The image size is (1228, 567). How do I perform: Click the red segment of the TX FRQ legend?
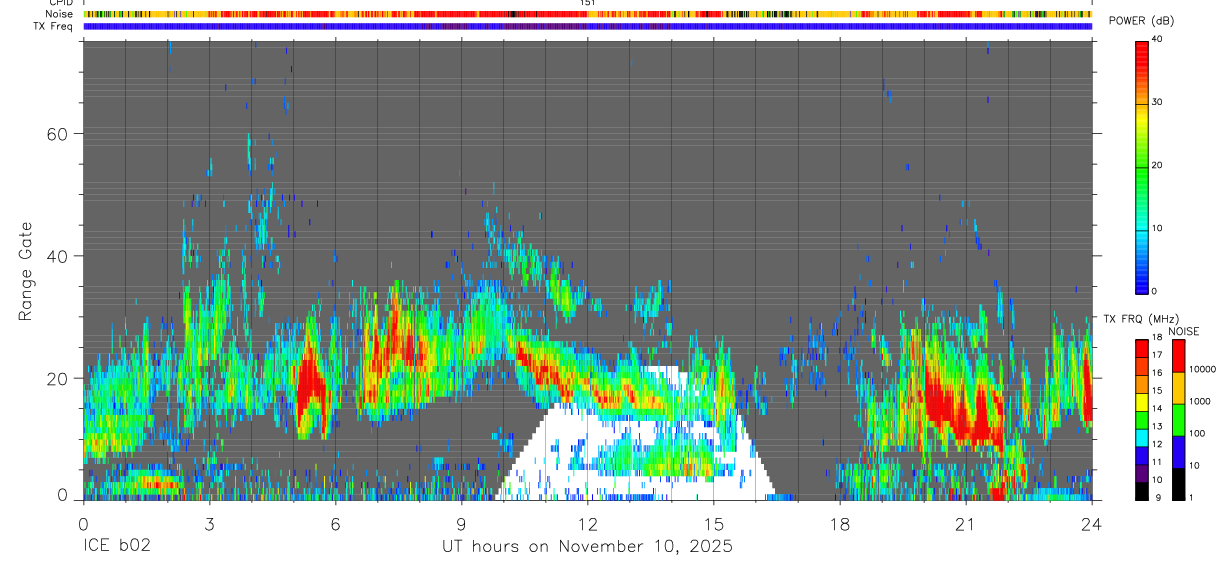pos(1142,346)
